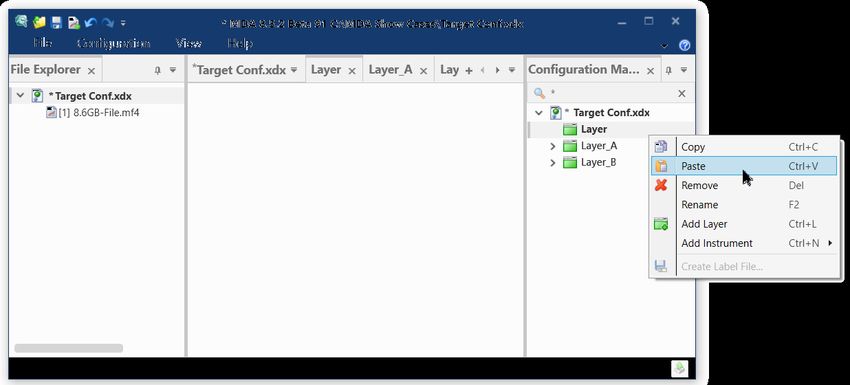Expand the Layer_A node
Viewport: 850px width, 385px height.
coord(552,146)
